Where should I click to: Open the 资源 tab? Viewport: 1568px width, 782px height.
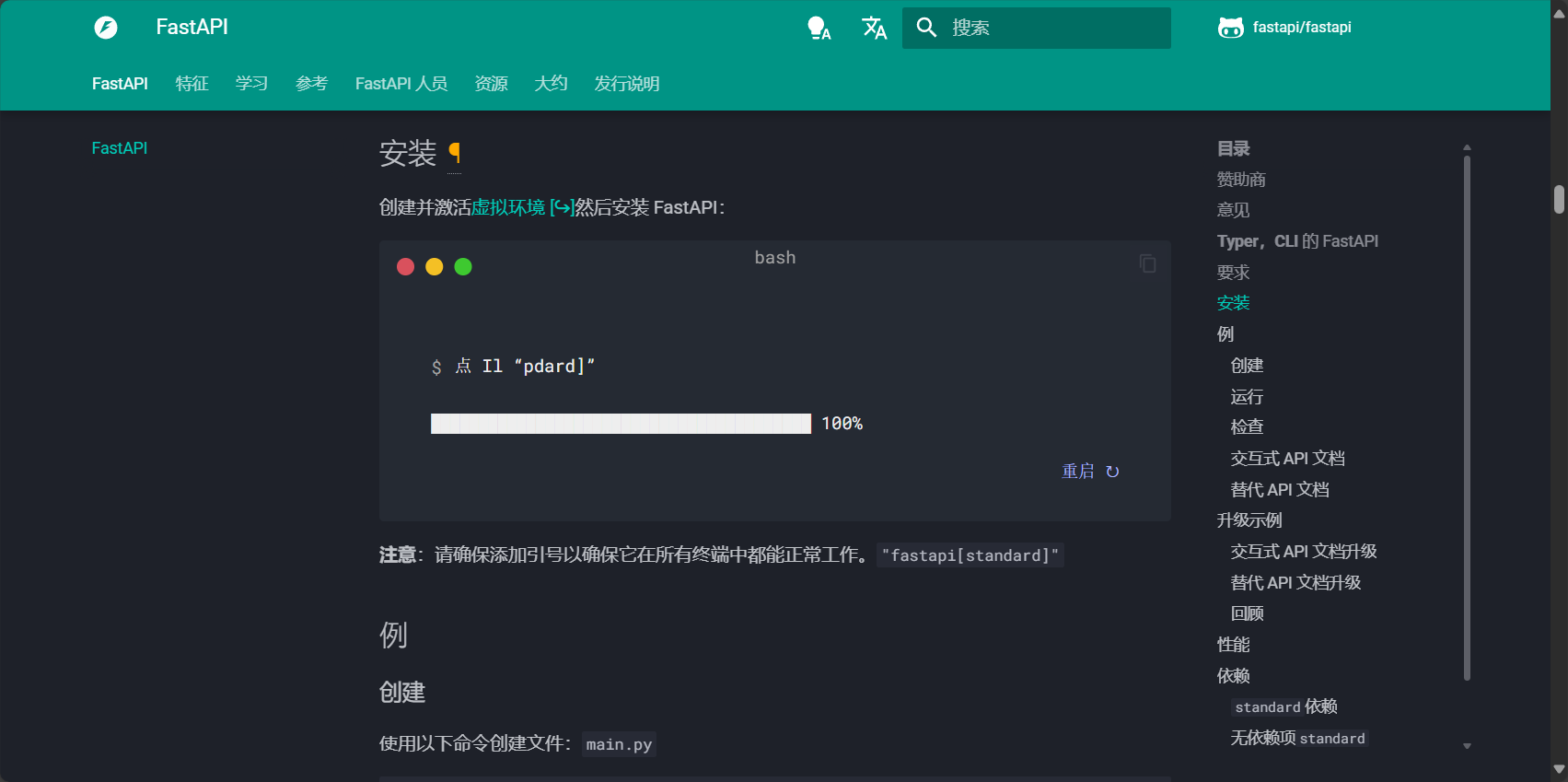click(x=491, y=84)
